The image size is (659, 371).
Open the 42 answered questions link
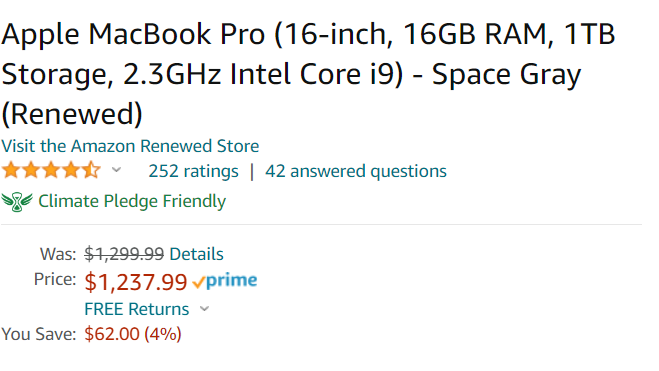356,171
